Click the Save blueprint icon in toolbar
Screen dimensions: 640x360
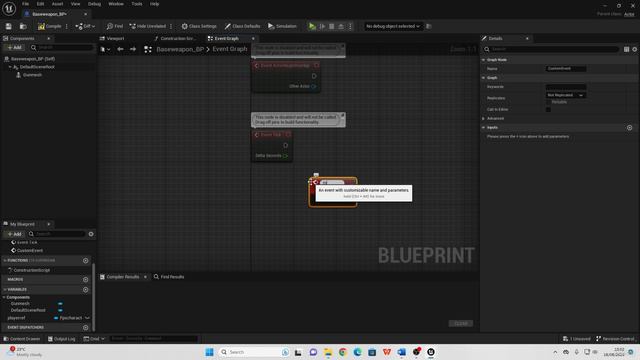[x=9, y=26]
